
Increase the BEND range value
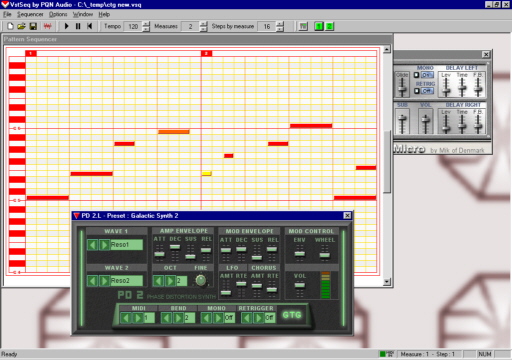[x=178, y=318]
